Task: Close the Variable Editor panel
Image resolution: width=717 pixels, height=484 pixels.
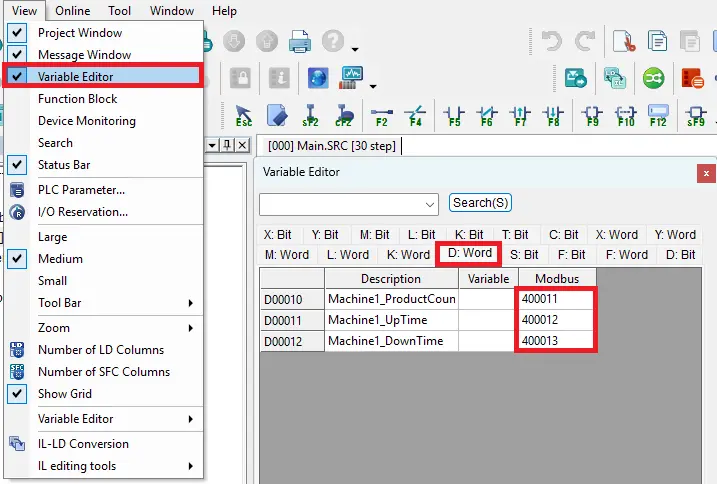Action: [706, 172]
